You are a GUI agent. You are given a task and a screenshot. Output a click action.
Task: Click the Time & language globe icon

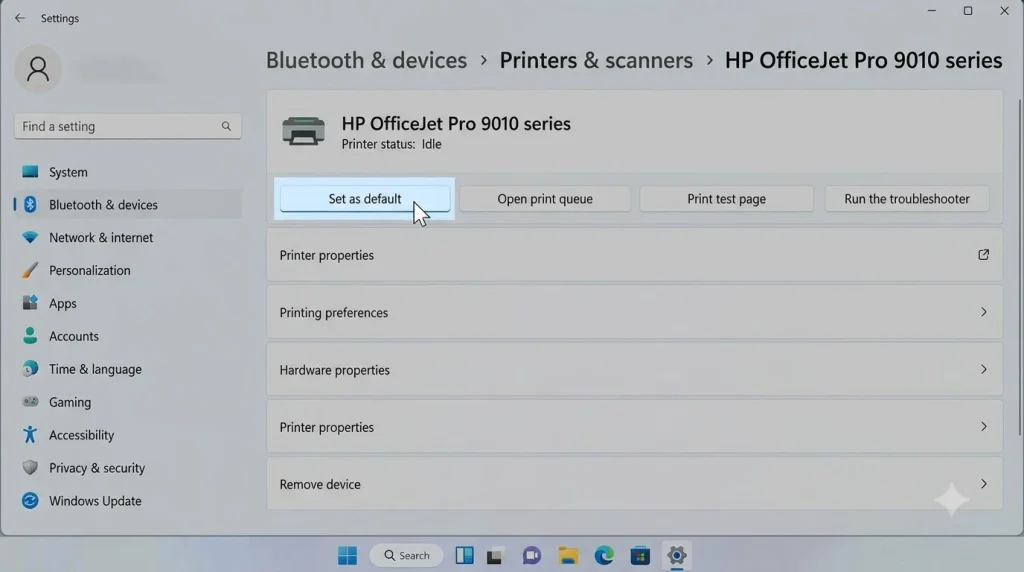coord(30,369)
